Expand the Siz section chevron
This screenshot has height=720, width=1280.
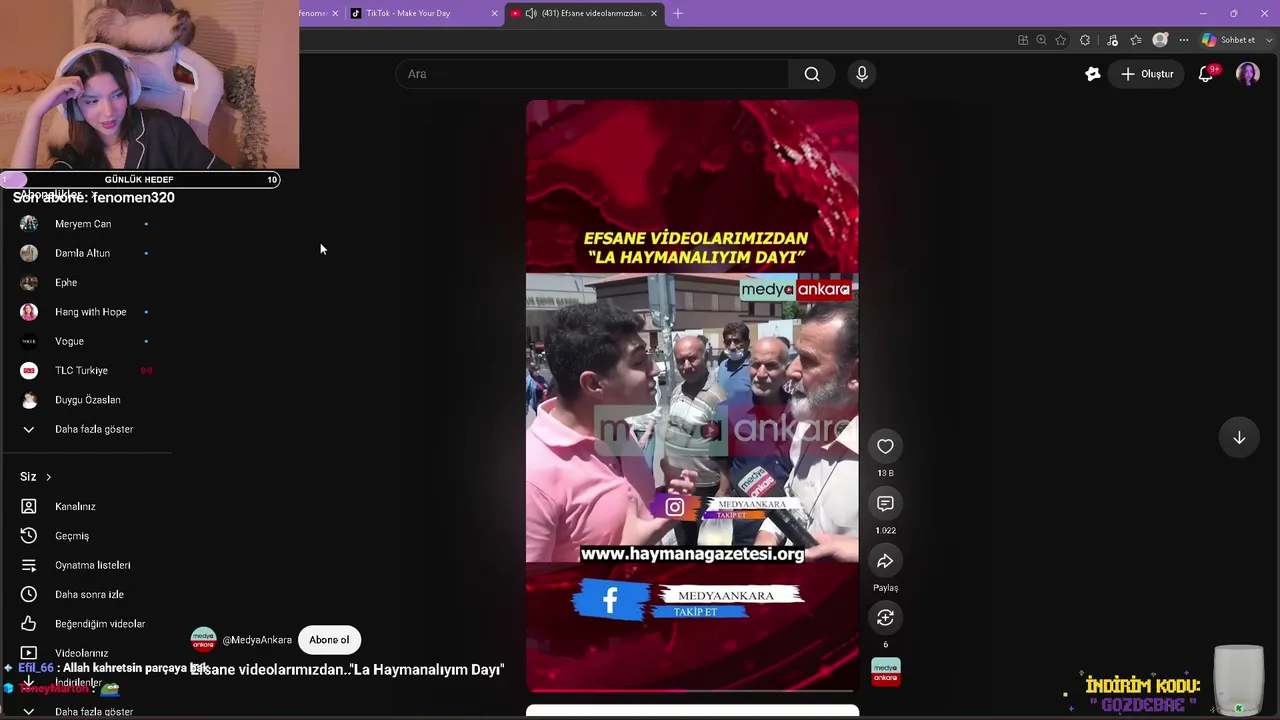pos(48,477)
